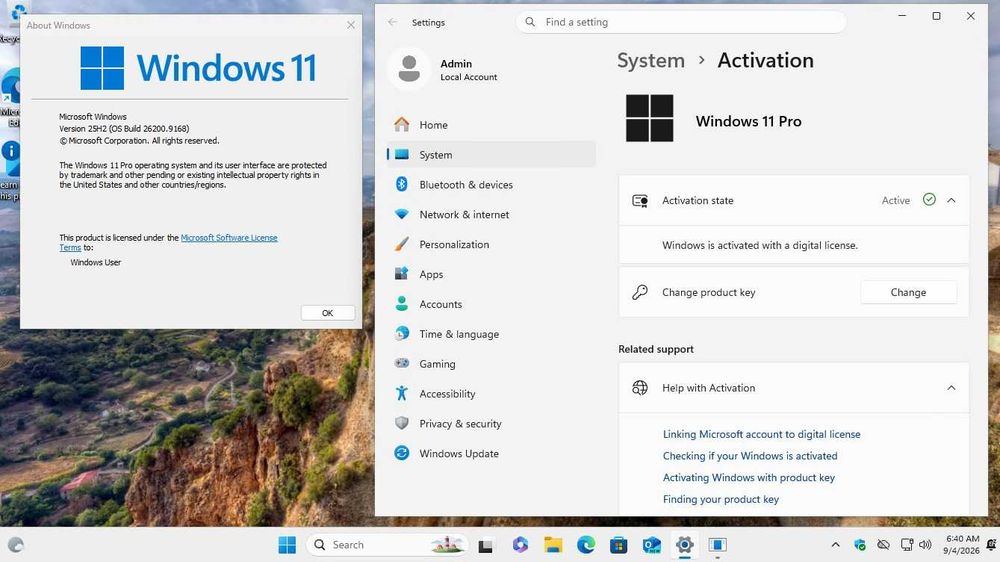Viewport: 1000px width, 562px height.
Task: Launch Microsoft Edge from taskbar
Action: (x=586, y=545)
